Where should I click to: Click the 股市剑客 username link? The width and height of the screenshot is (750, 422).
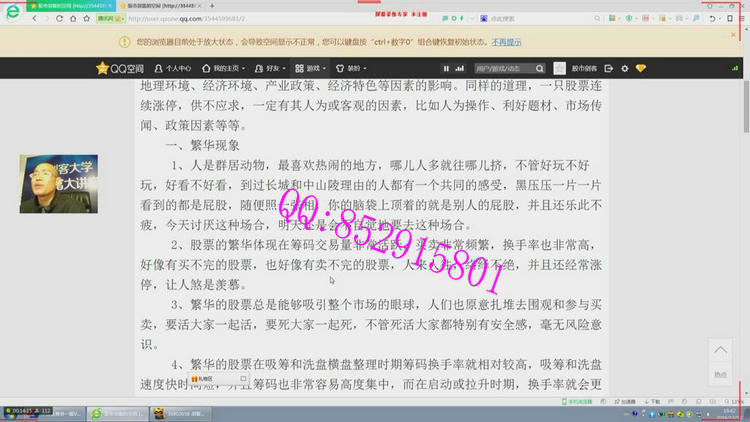[x=586, y=68]
